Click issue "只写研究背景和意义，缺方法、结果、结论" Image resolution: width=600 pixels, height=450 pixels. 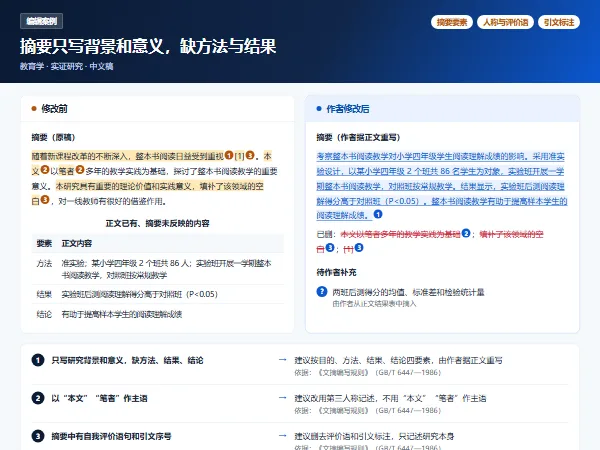pos(127,360)
